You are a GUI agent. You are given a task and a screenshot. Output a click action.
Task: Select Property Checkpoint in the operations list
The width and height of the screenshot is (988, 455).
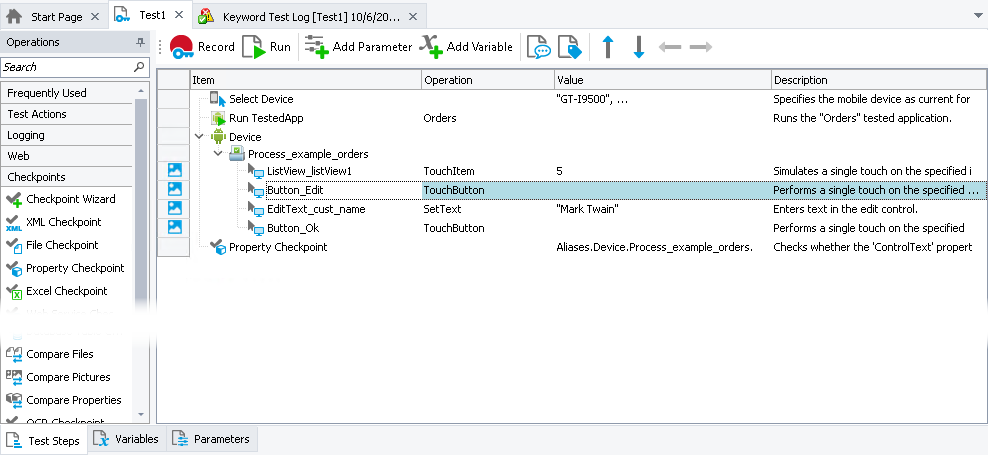point(75,268)
